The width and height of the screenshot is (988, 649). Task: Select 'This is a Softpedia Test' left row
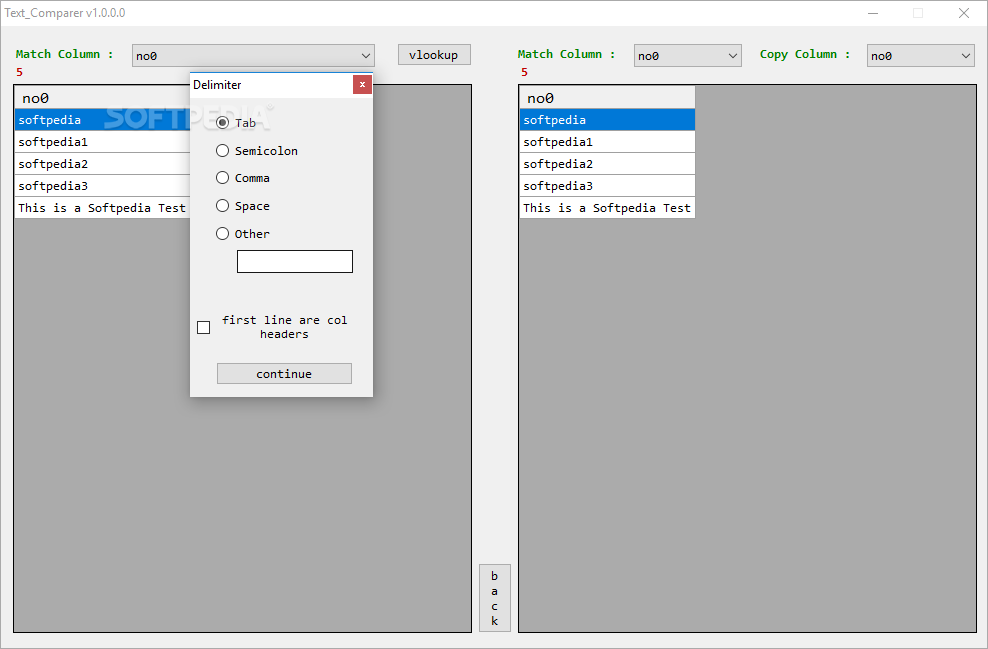(102, 208)
